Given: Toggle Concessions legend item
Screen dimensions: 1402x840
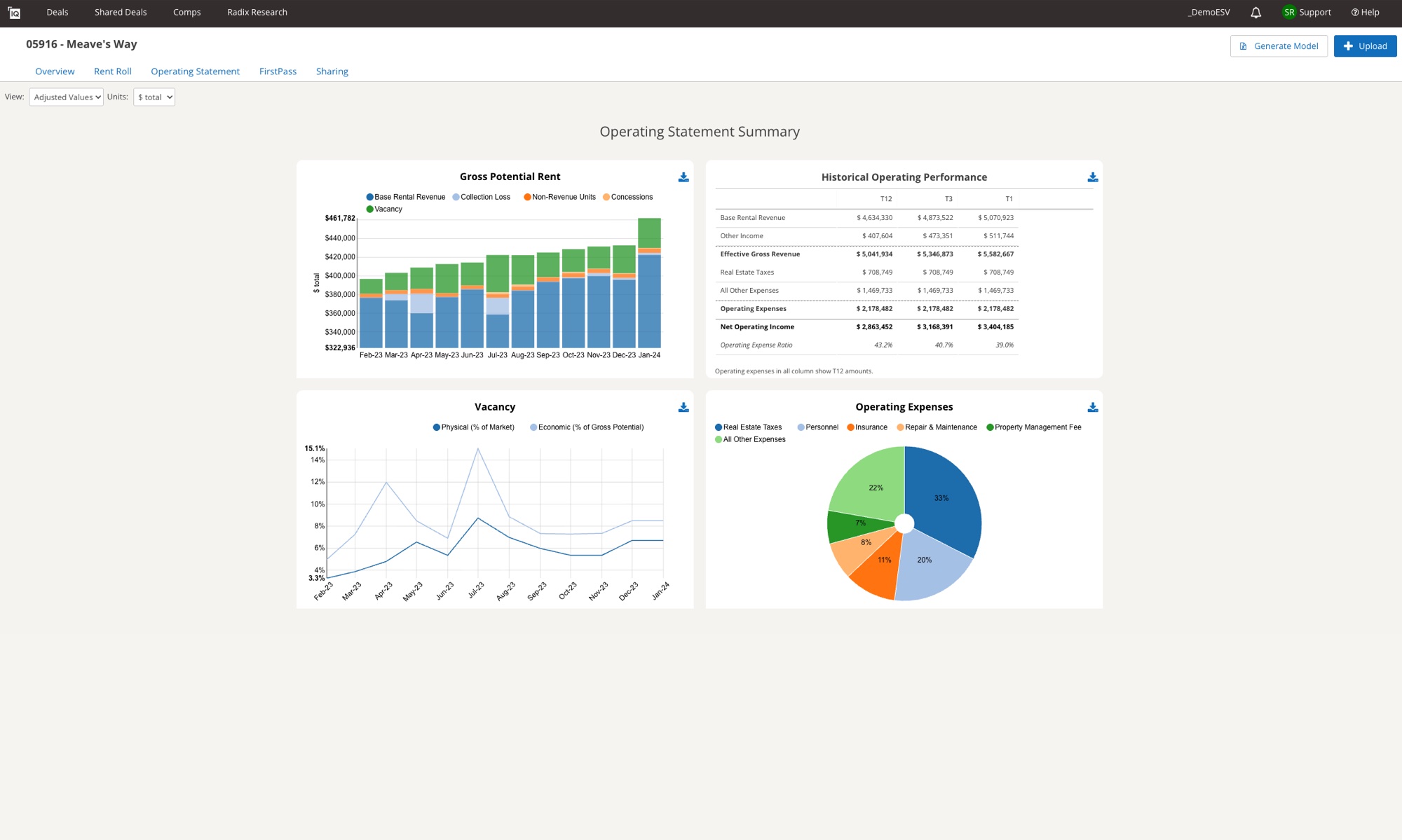Looking at the screenshot, I should (628, 197).
